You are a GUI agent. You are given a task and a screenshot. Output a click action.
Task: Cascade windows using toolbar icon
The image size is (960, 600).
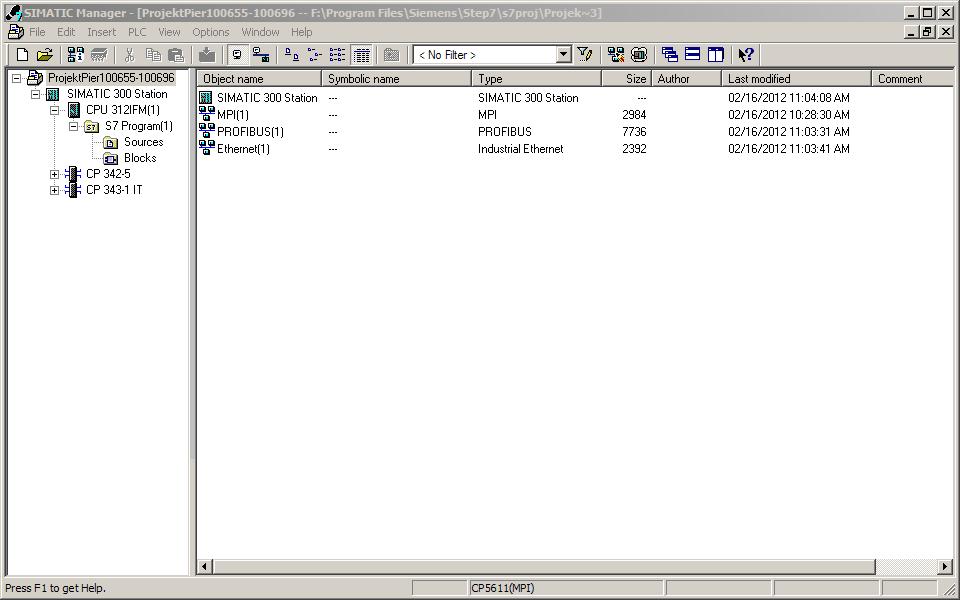pos(670,55)
